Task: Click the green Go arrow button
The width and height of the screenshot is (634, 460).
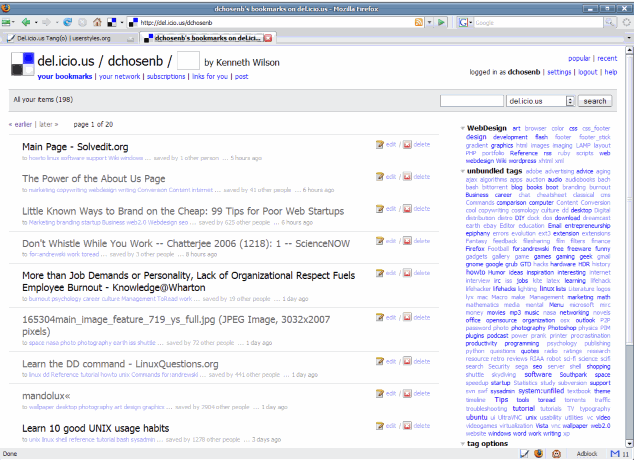Action: (x=441, y=22)
